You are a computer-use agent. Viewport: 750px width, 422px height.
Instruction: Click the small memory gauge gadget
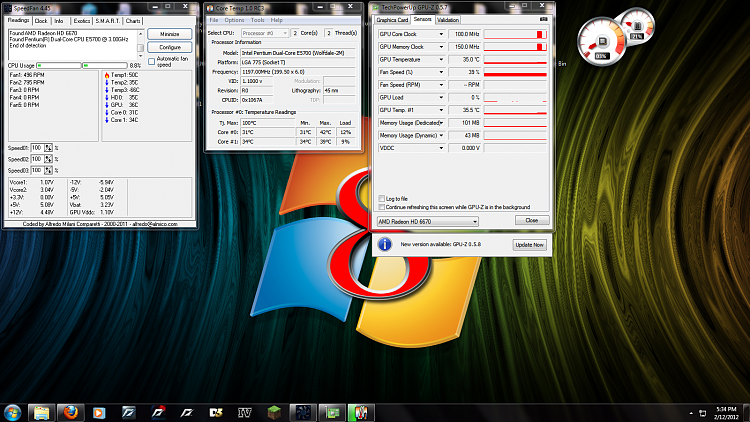click(637, 26)
